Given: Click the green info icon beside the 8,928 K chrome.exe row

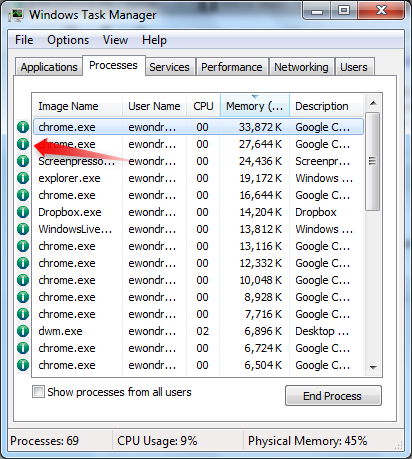Looking at the screenshot, I should pyautogui.click(x=23, y=297).
